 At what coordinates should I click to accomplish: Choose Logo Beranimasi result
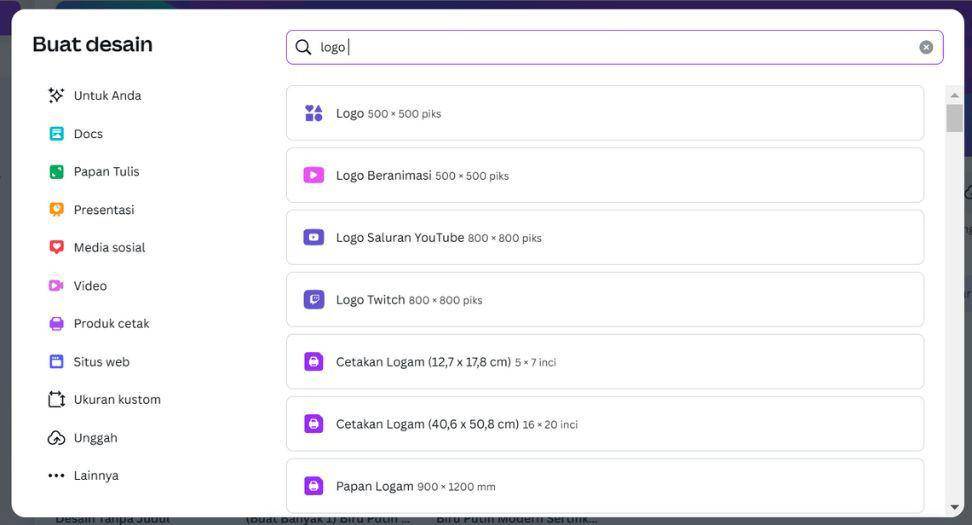pos(605,175)
